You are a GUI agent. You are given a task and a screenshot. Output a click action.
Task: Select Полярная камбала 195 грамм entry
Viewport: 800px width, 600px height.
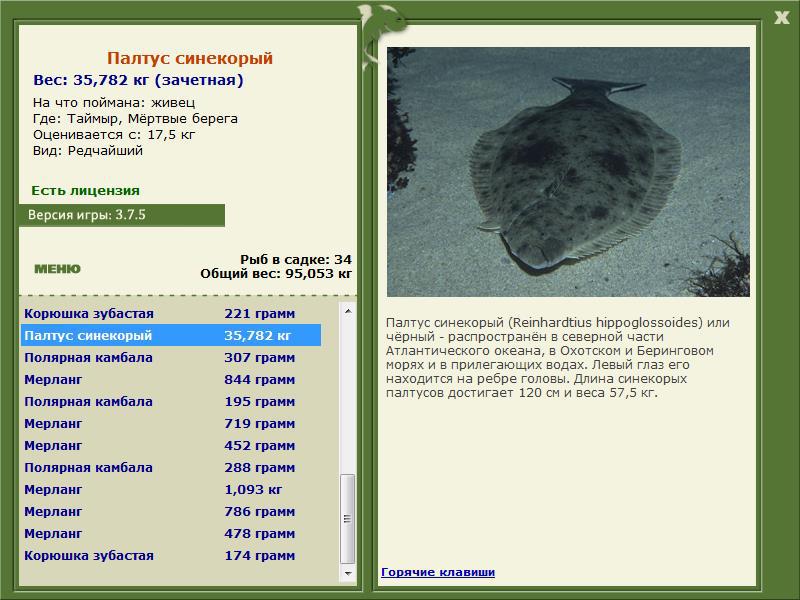pos(171,401)
